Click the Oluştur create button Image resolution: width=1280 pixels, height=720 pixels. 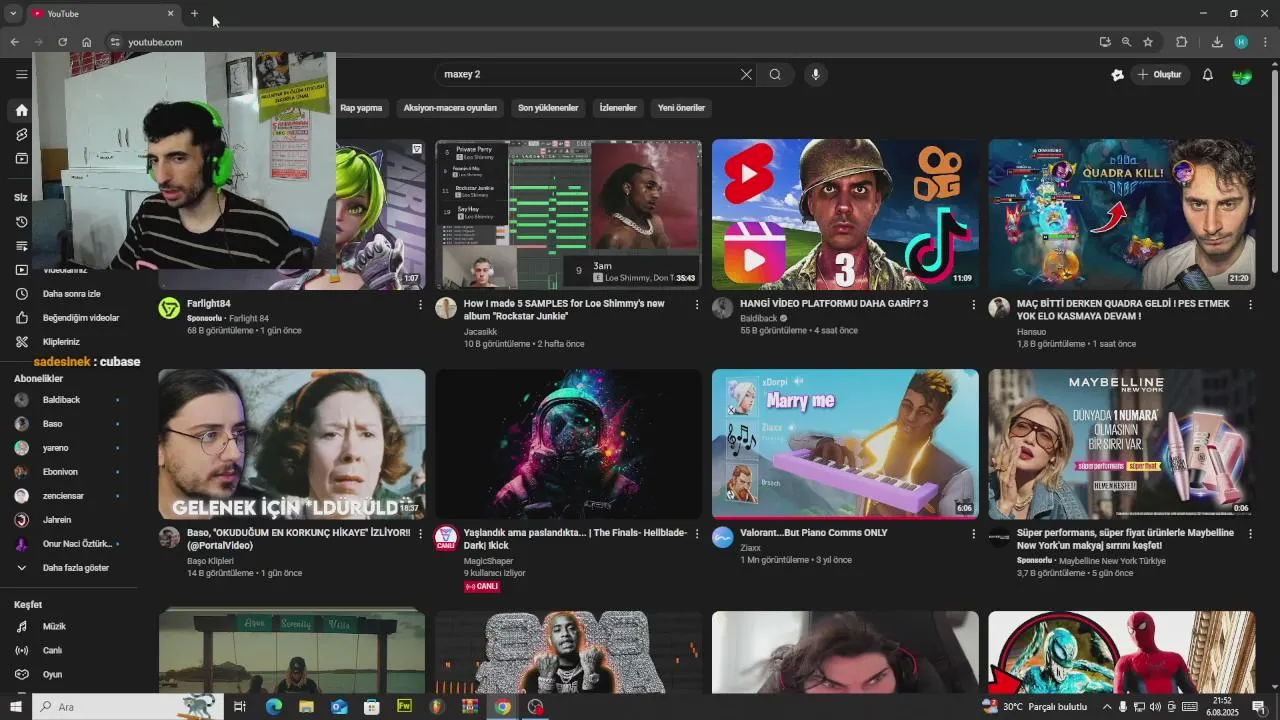tap(1160, 74)
